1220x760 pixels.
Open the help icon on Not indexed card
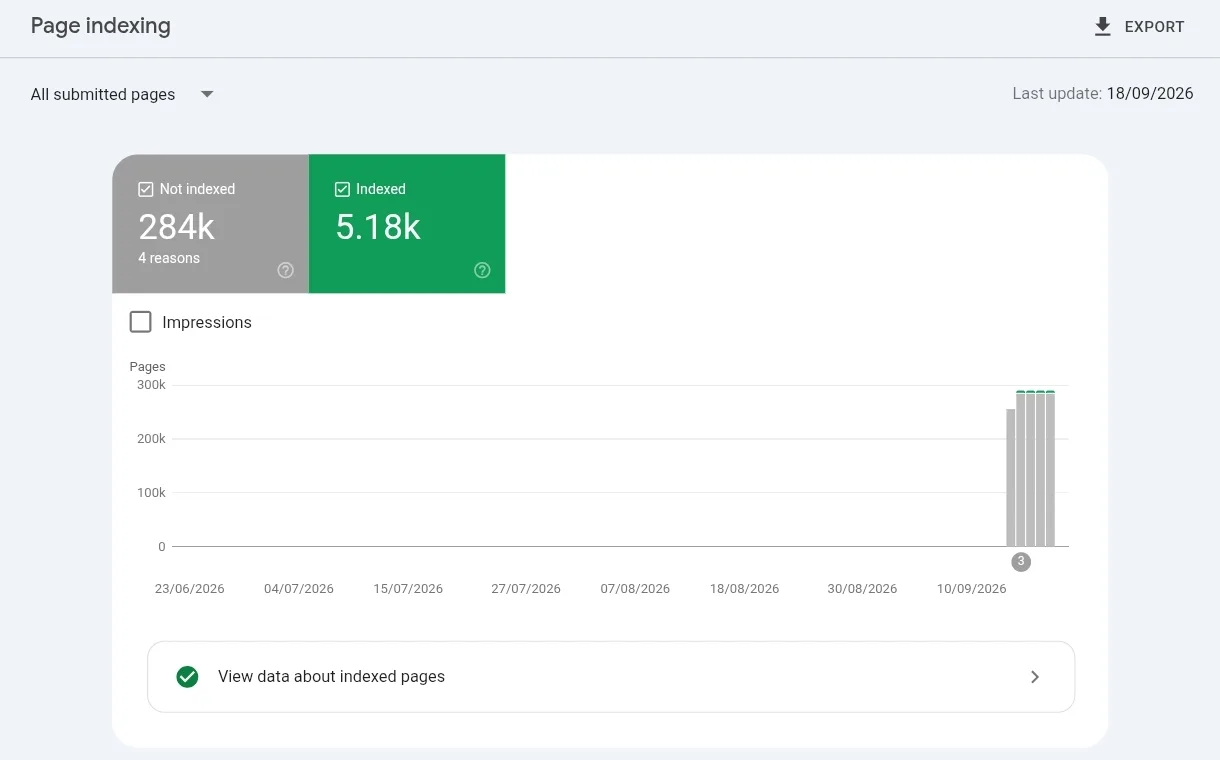pos(286,270)
